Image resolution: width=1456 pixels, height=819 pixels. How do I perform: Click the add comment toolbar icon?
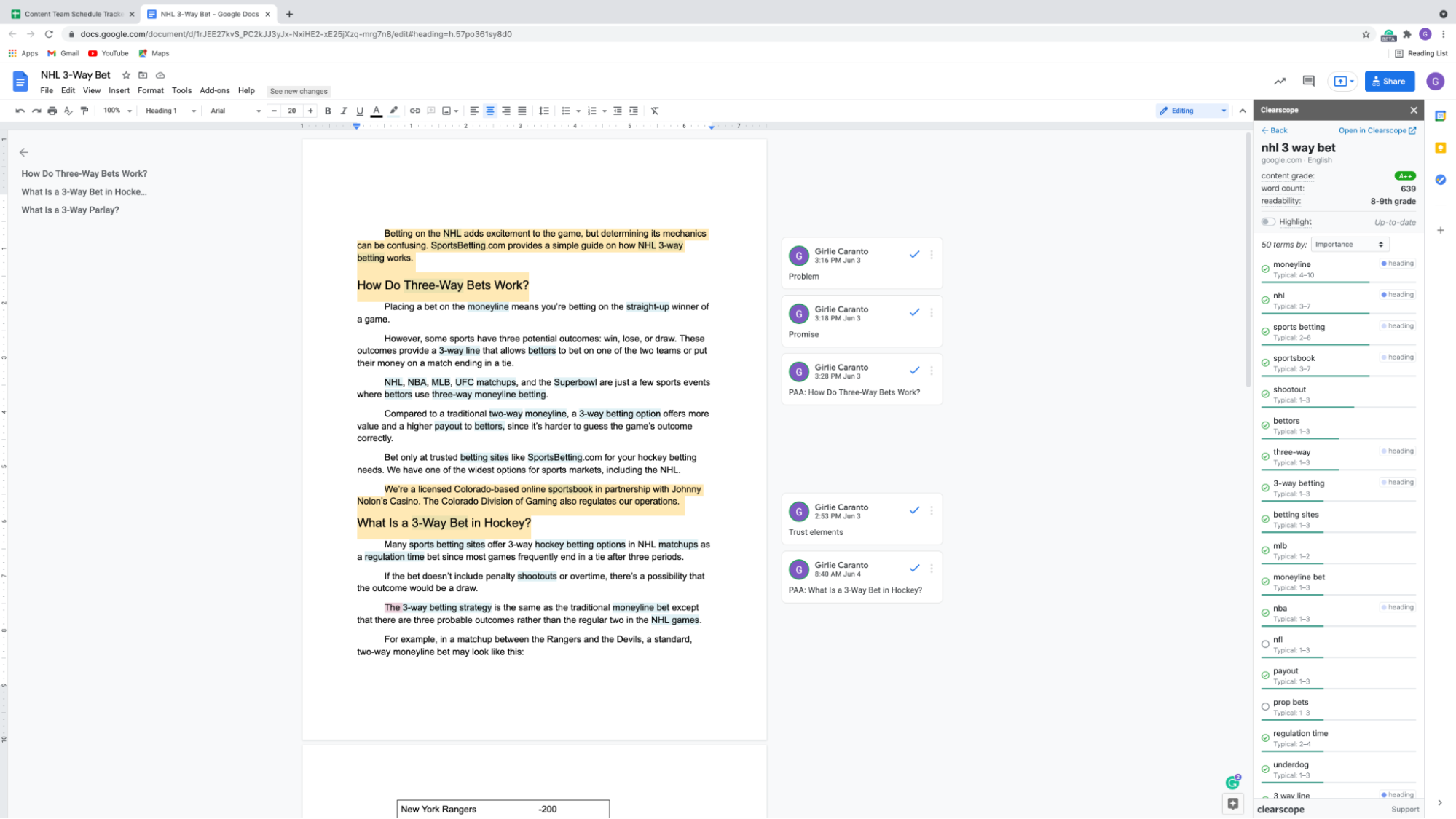[x=430, y=111]
